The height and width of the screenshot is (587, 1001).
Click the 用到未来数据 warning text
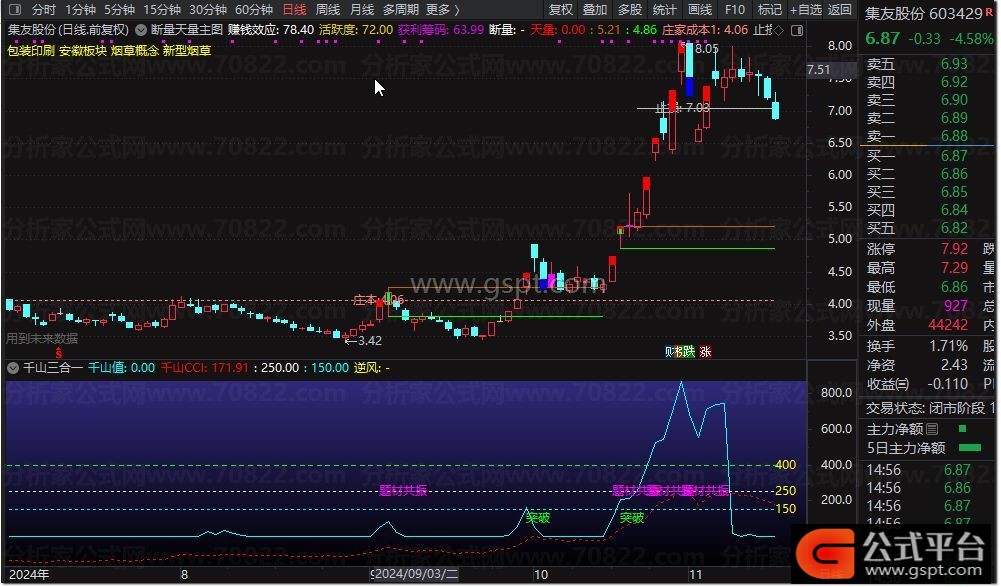click(42, 339)
